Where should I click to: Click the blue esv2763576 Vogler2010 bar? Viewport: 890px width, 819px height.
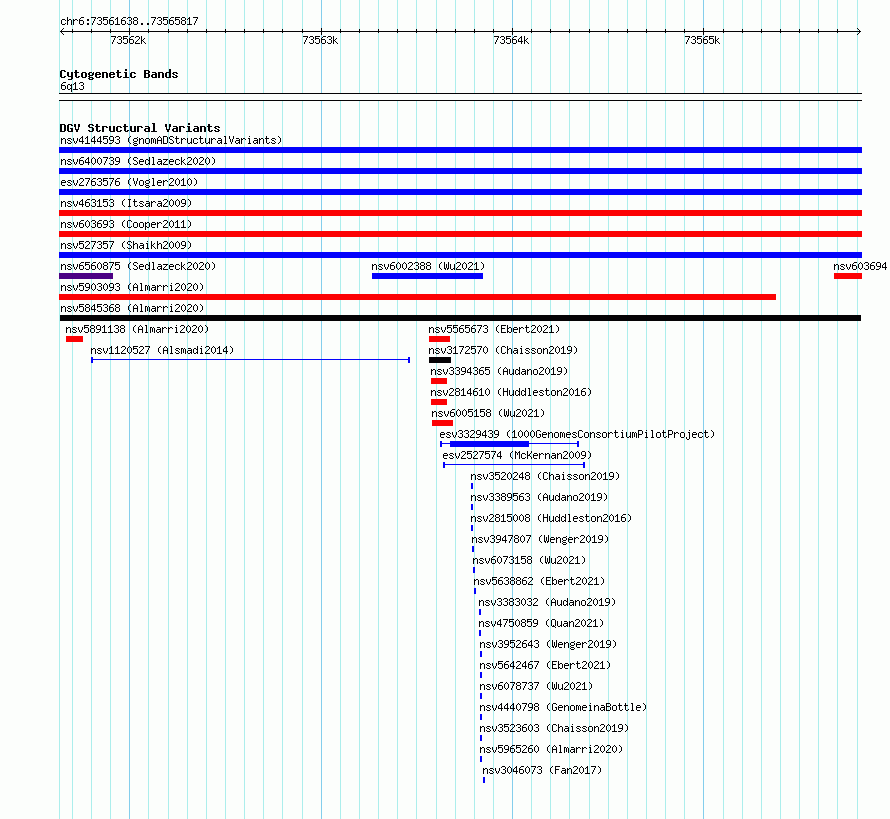[x=460, y=192]
